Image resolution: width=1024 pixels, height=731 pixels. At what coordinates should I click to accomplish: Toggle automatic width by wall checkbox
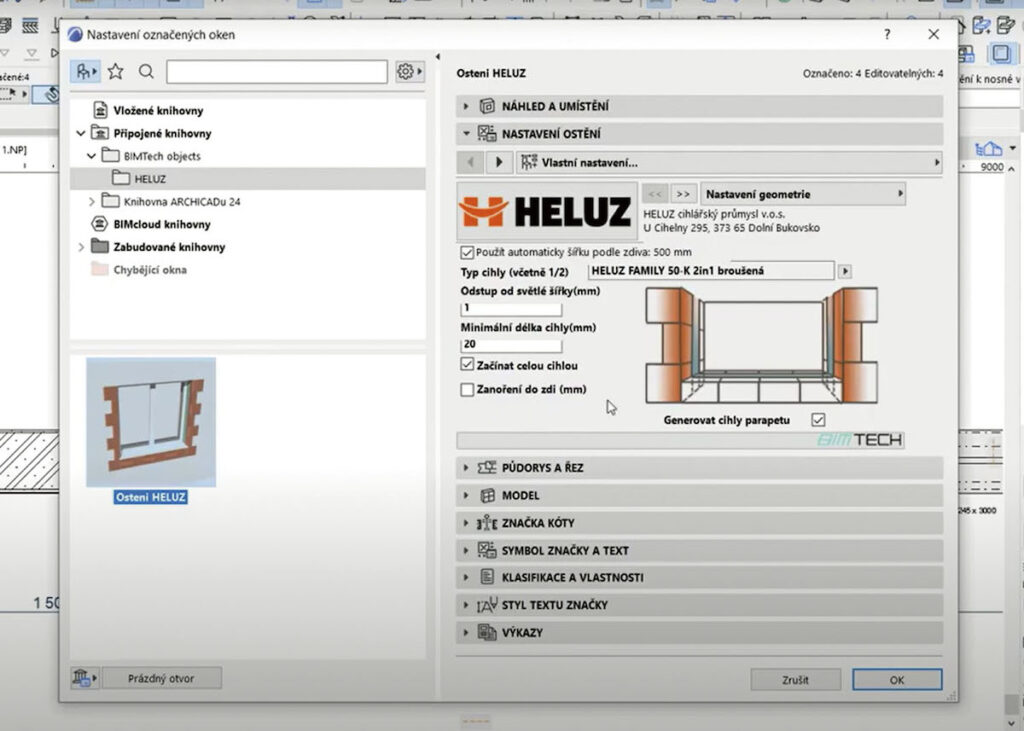tap(467, 252)
